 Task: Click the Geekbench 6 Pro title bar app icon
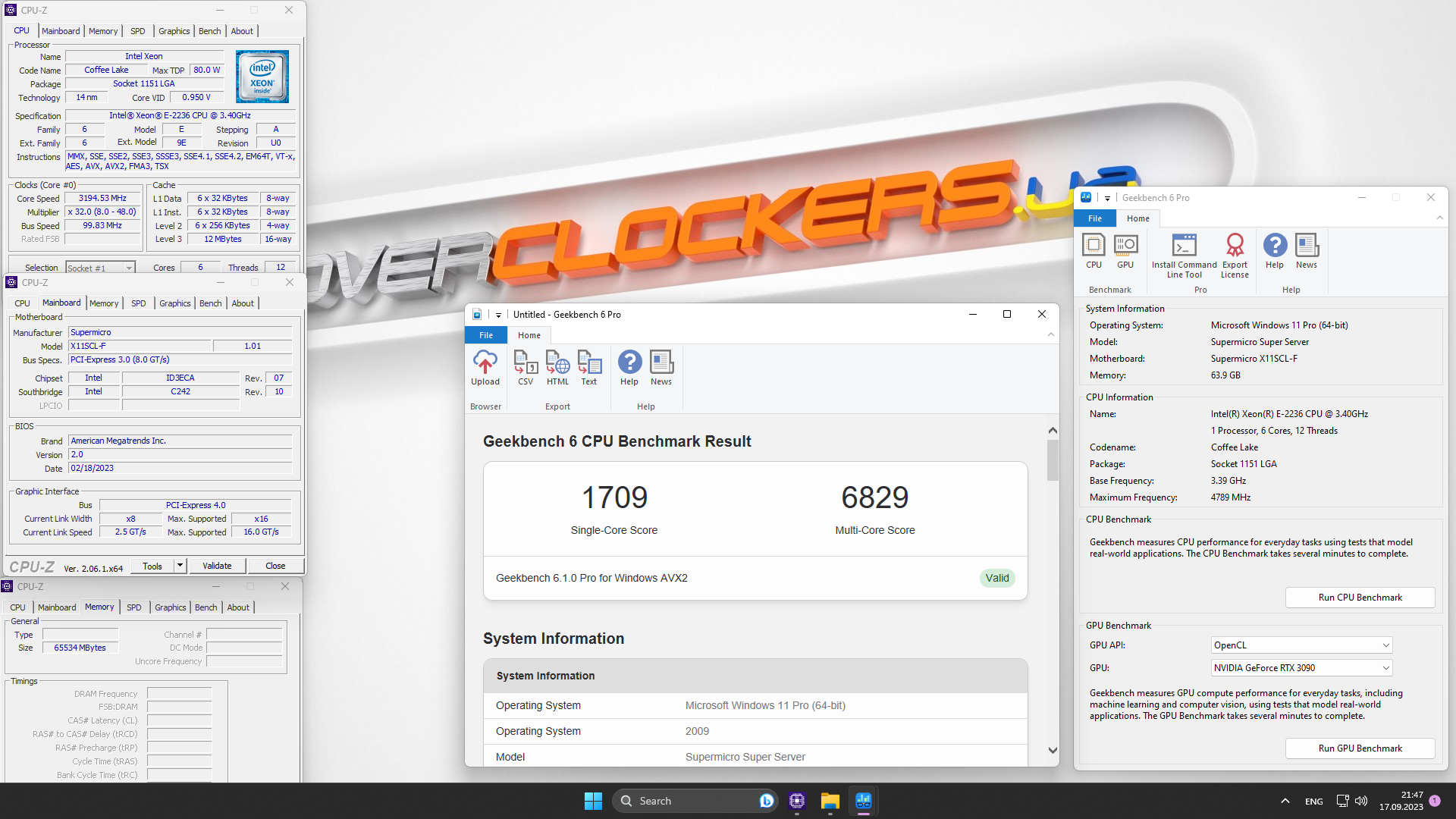(1086, 197)
